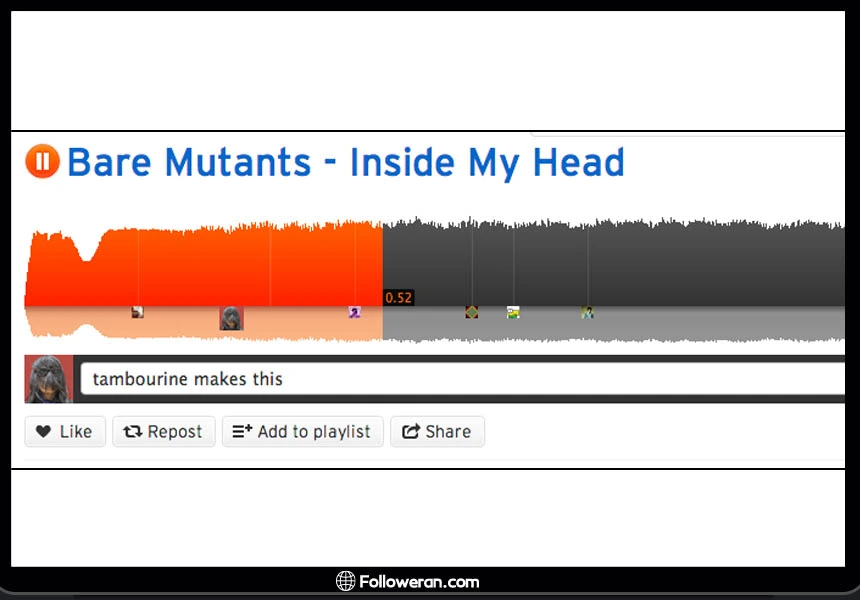Seek back within the orange played waveform
The image size is (860, 600).
[200, 265]
